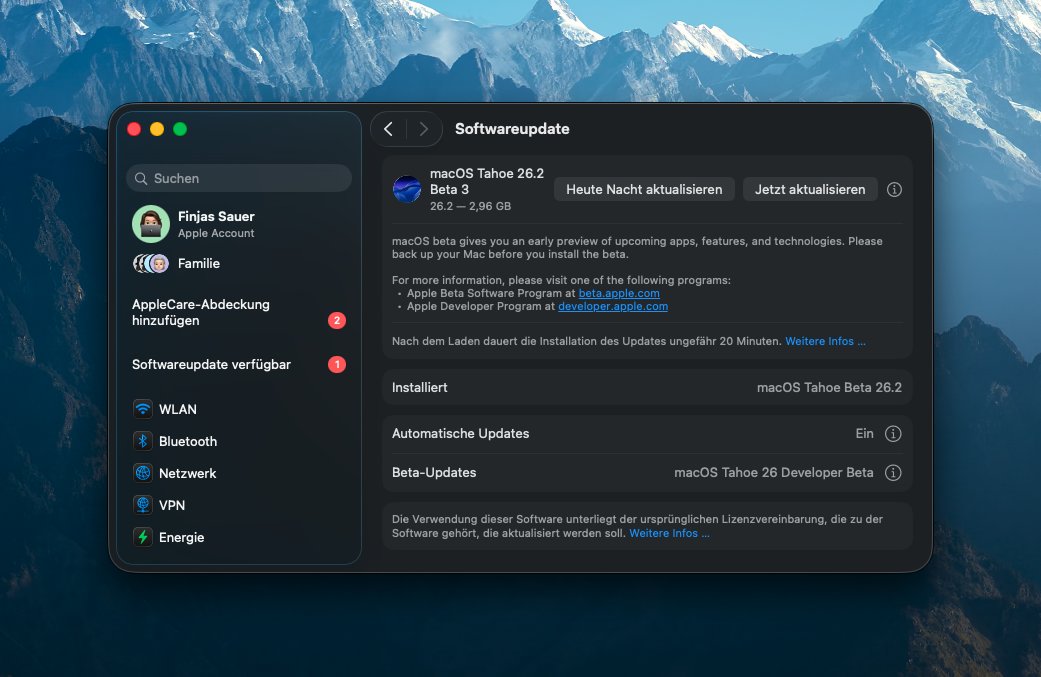Click the macOS Tahoe 26.2 Beta 3 title

coord(487,181)
